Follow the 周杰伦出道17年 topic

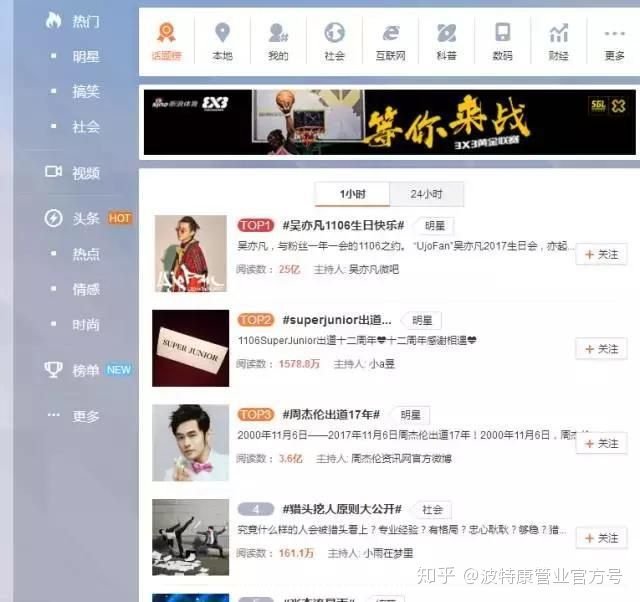[601, 444]
